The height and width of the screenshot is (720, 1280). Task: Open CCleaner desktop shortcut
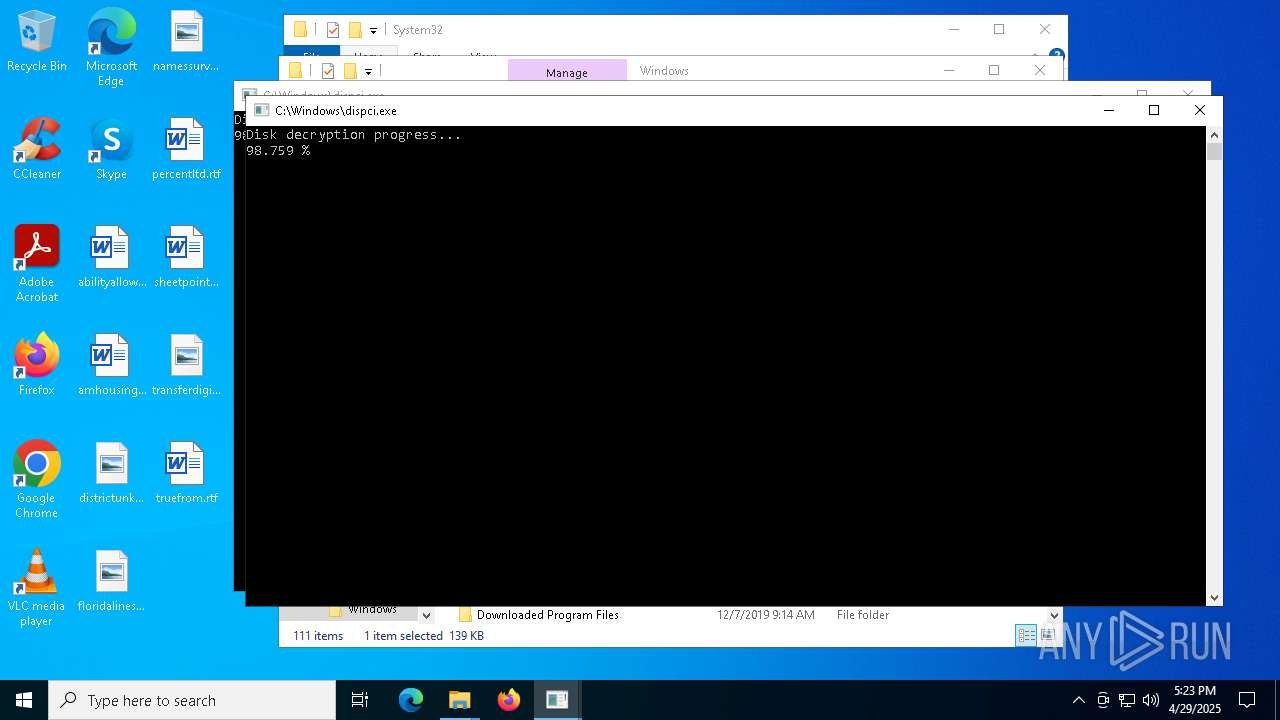pyautogui.click(x=37, y=150)
